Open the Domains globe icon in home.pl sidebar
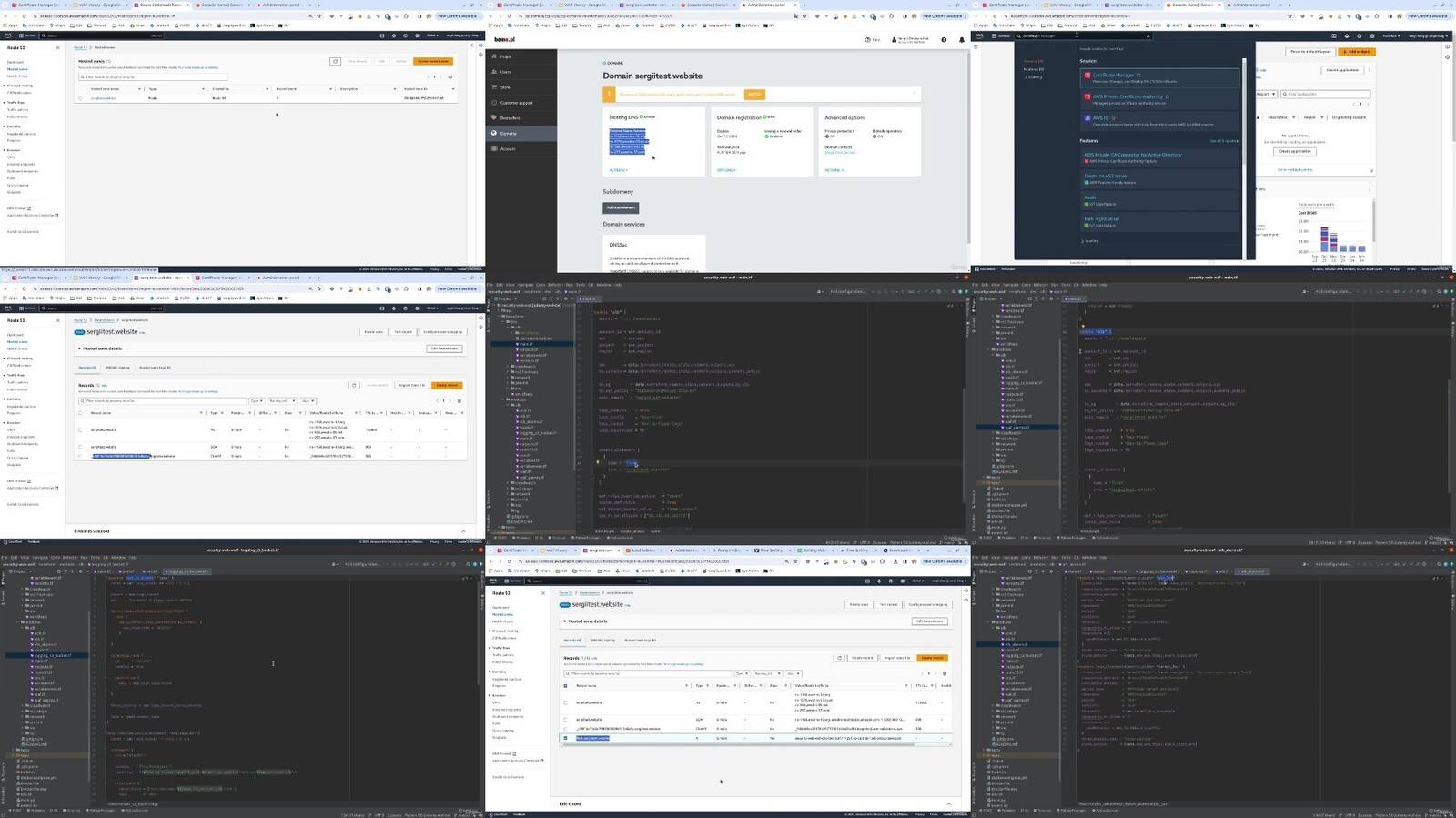The height and width of the screenshot is (818, 1456). pos(494,133)
